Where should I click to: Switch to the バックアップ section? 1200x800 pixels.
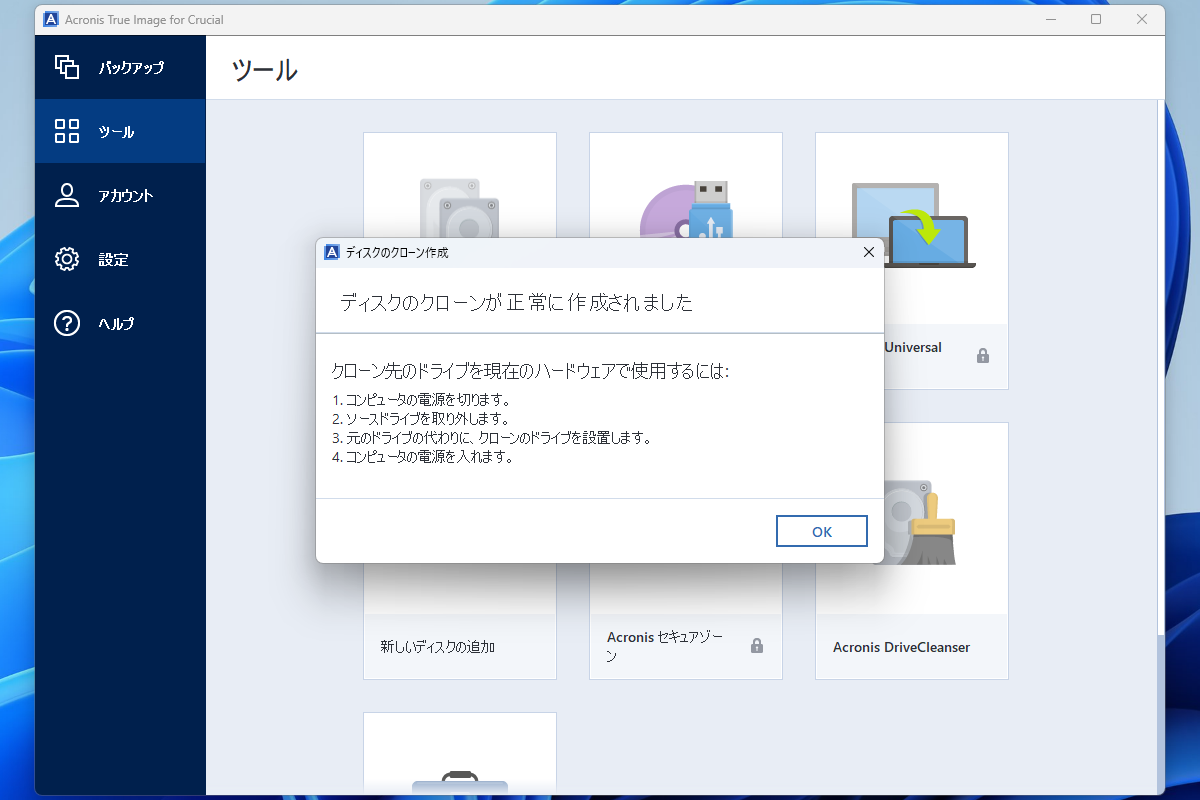pyautogui.click(x=115, y=67)
